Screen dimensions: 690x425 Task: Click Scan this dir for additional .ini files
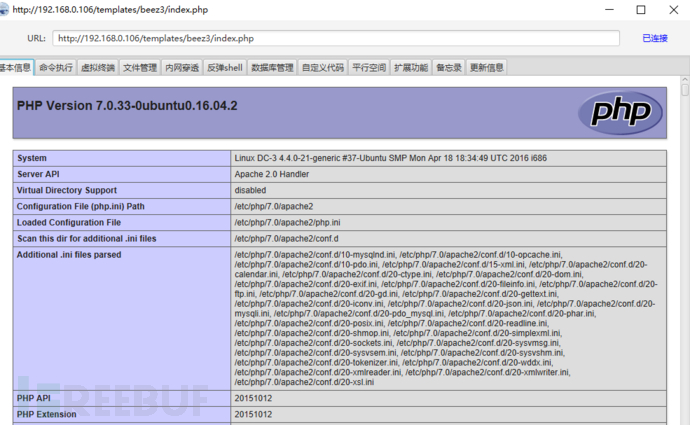(x=87, y=238)
